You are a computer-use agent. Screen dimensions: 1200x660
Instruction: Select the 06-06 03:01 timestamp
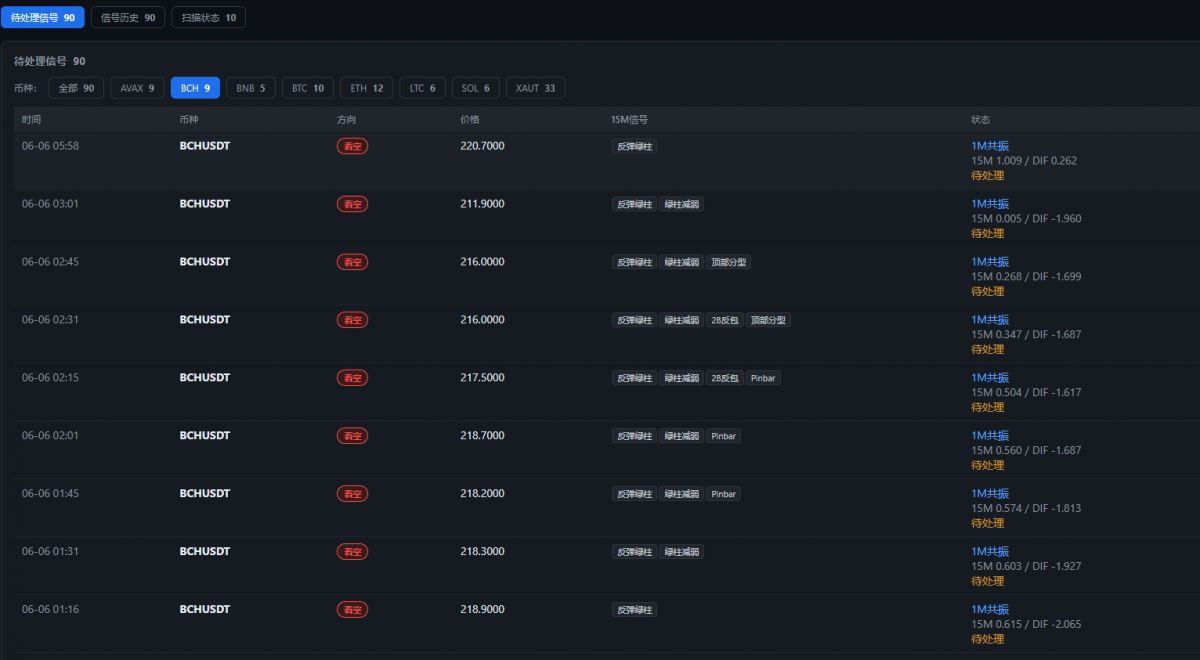coord(50,204)
